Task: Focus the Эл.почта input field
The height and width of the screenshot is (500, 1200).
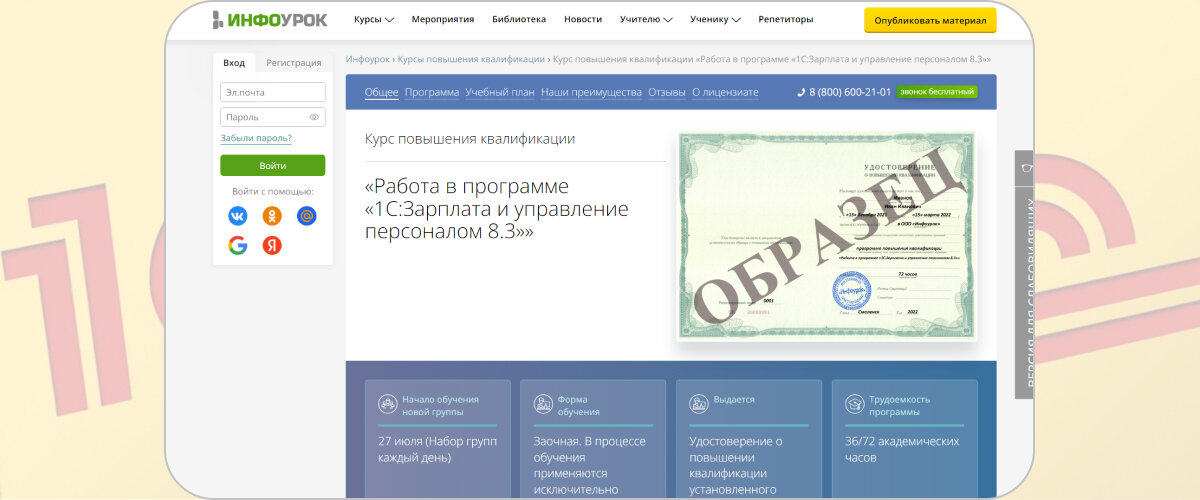Action: click(273, 92)
